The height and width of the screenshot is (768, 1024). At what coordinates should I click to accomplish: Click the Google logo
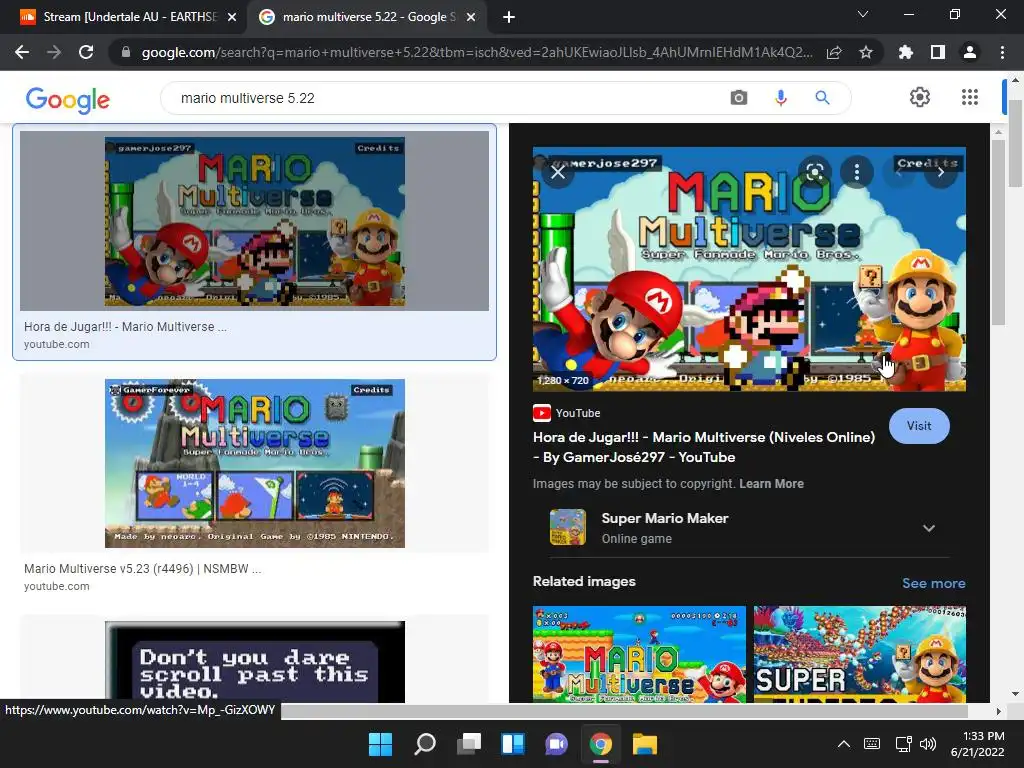coord(67,99)
